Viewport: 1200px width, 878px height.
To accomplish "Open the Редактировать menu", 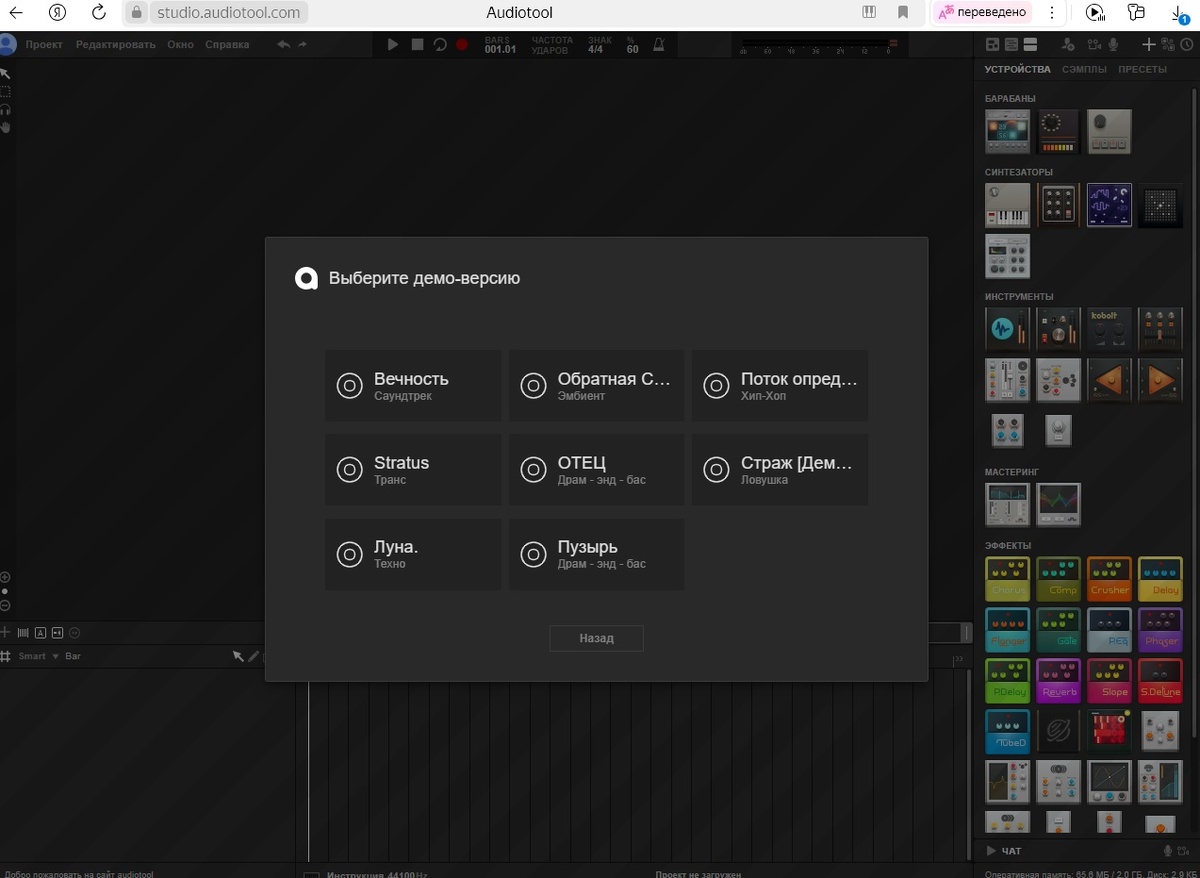I will [115, 45].
